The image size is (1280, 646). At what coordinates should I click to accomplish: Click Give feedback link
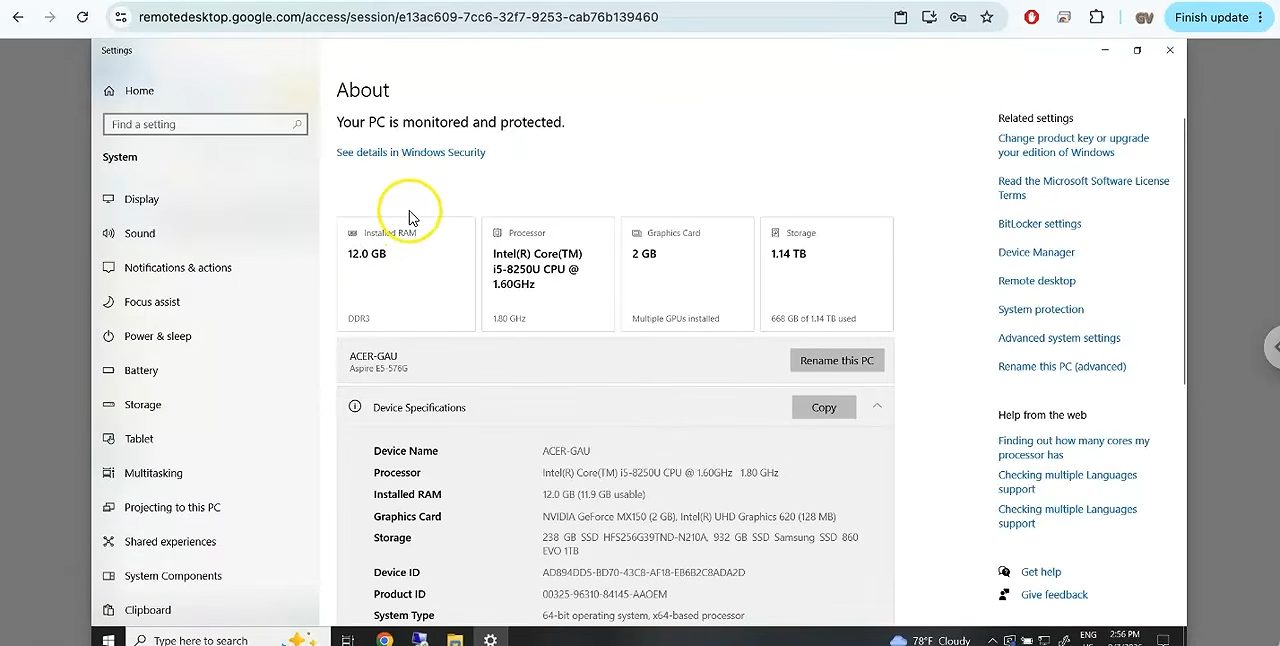tap(1054, 595)
